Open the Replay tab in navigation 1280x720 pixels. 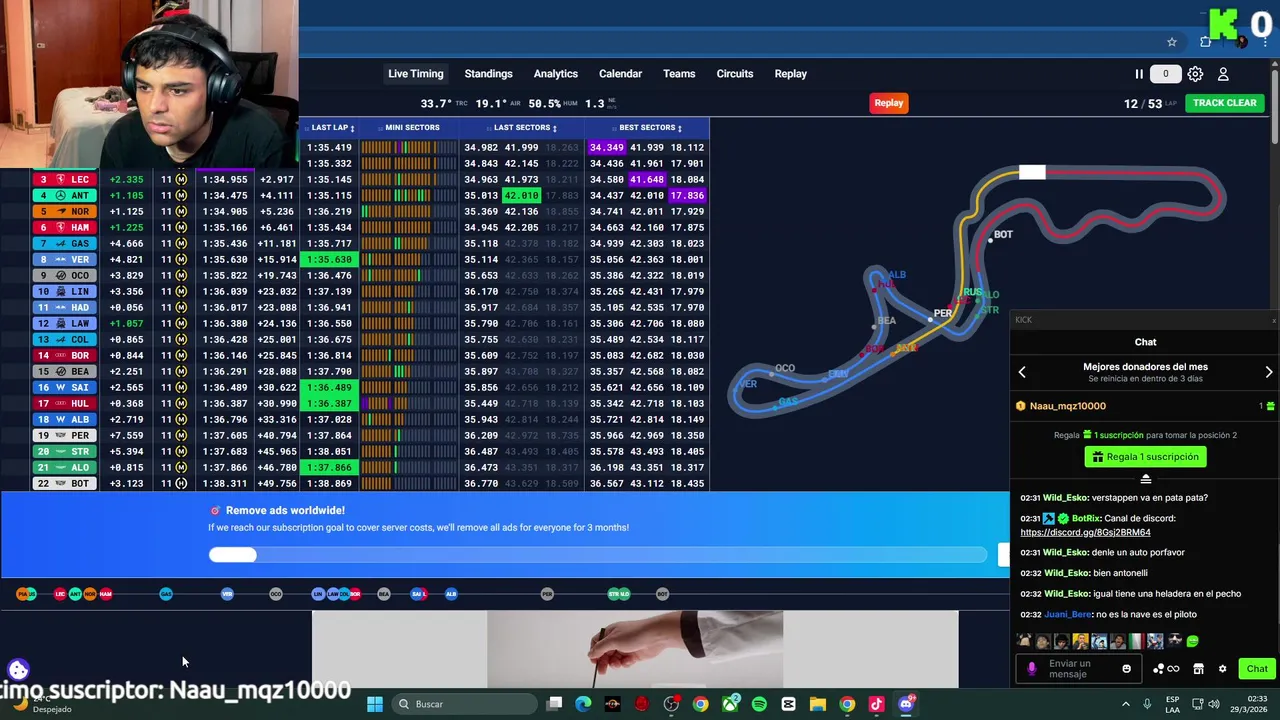[x=790, y=74]
